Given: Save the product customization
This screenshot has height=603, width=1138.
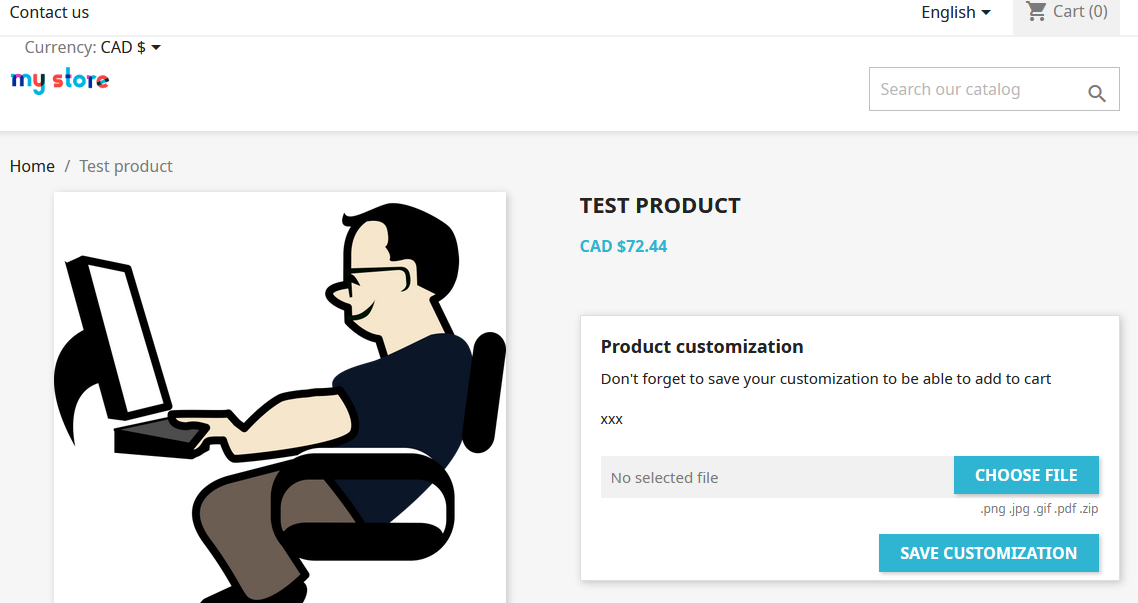Looking at the screenshot, I should [x=988, y=553].
